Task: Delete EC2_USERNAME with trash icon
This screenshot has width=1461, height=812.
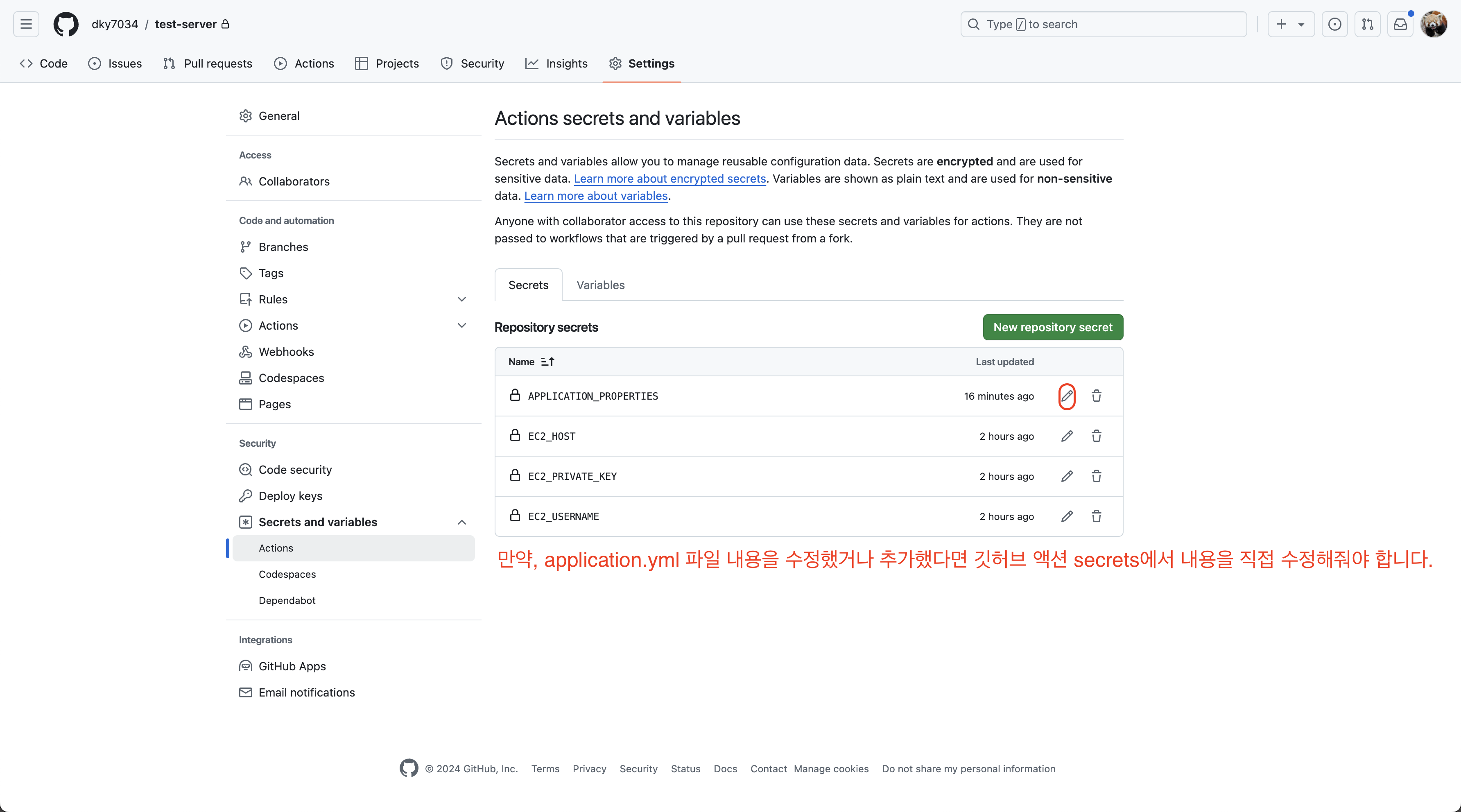Action: (1096, 516)
